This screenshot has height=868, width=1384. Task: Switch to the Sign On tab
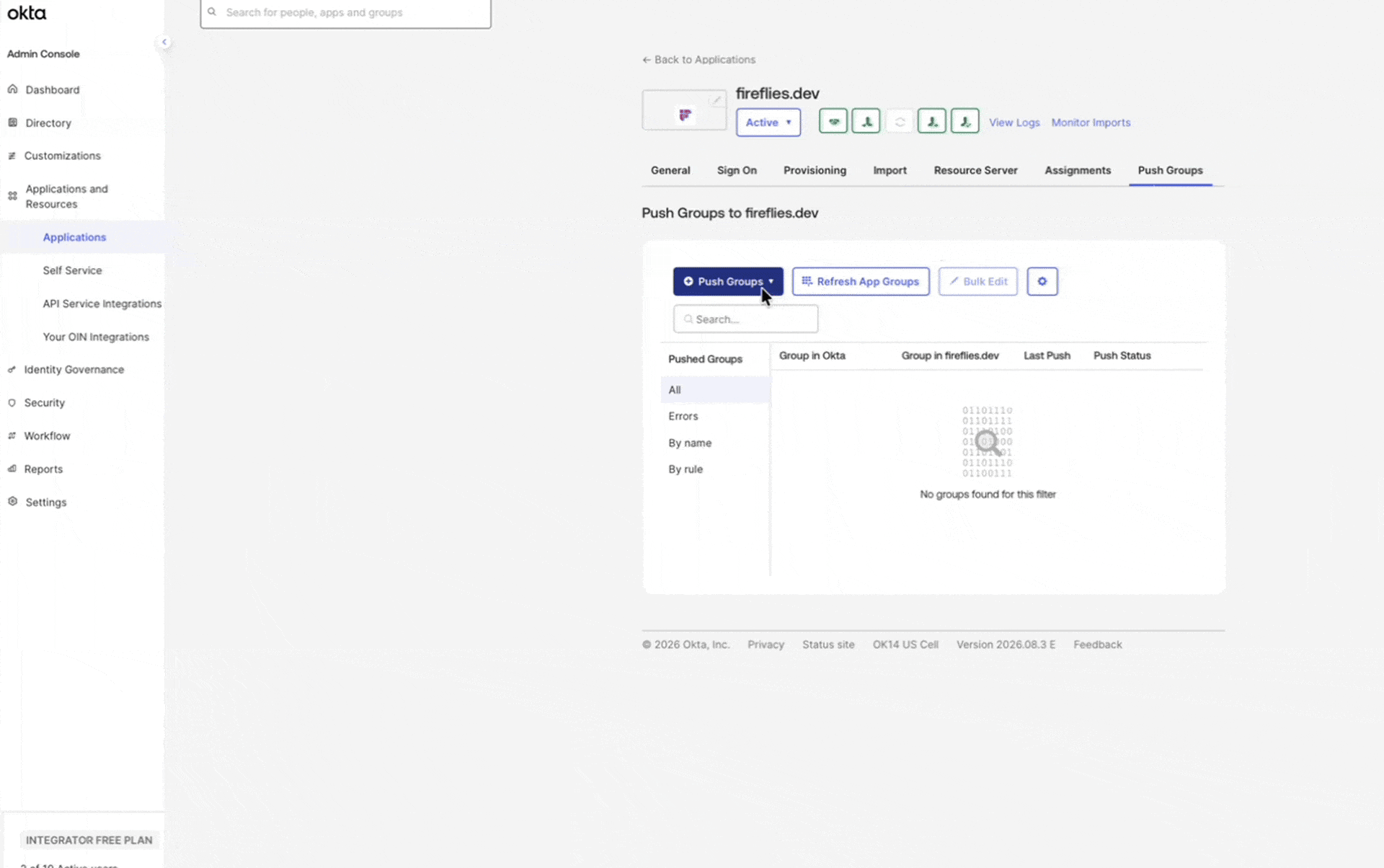pos(737,170)
